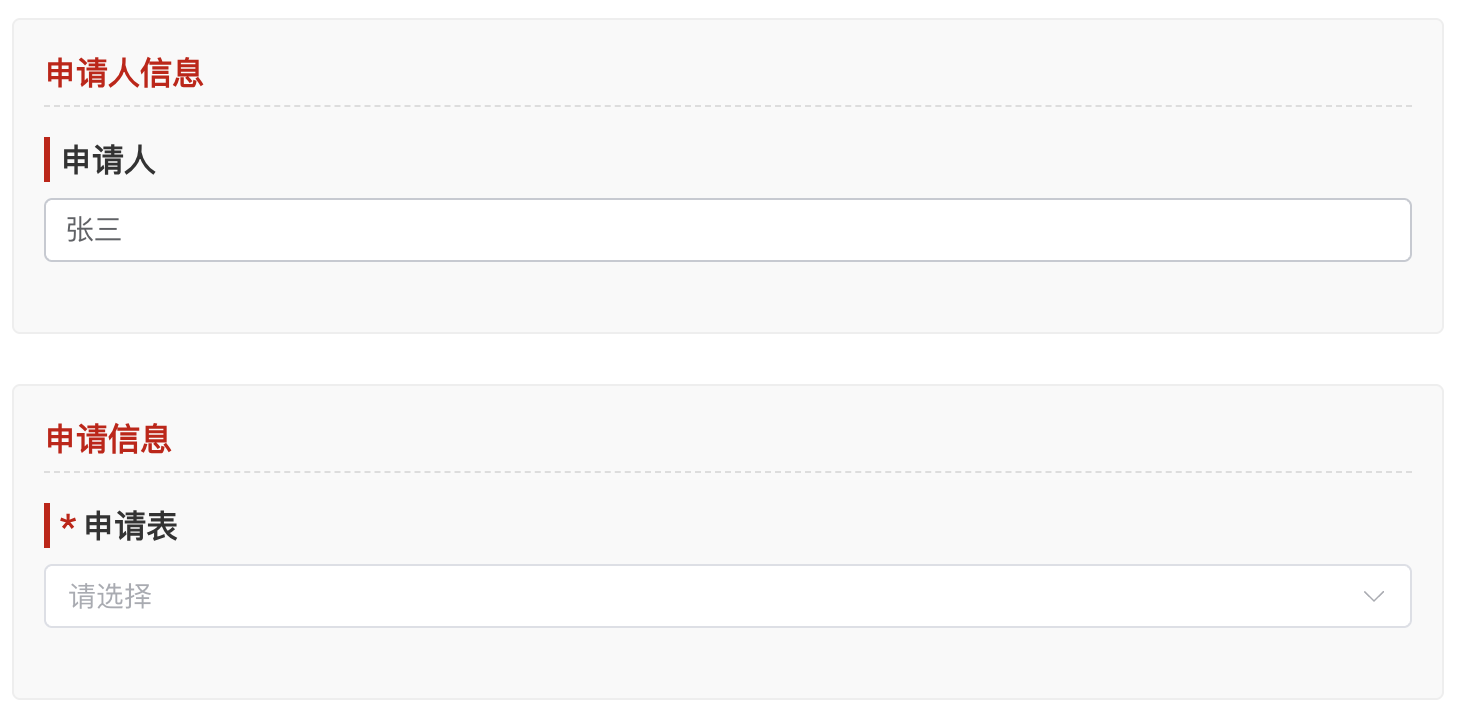
Task: Click blank area right of 申请人信息 heading
Action: pos(800,73)
